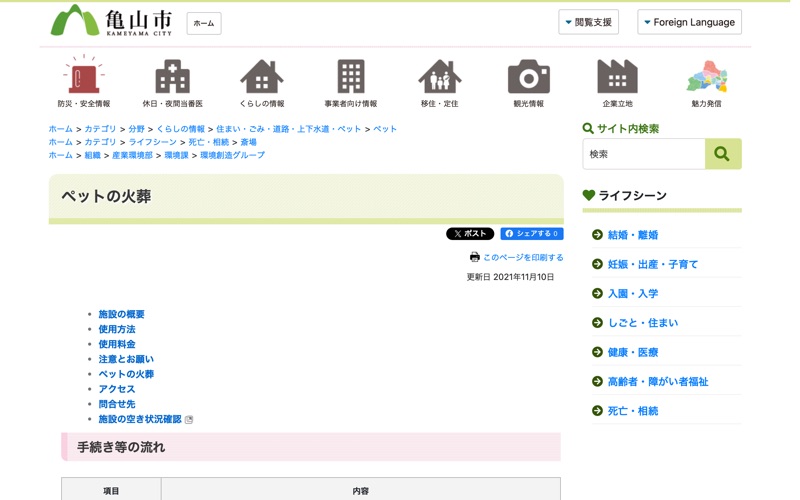Jump to 使用料金 section
The image size is (800, 500).
117,344
